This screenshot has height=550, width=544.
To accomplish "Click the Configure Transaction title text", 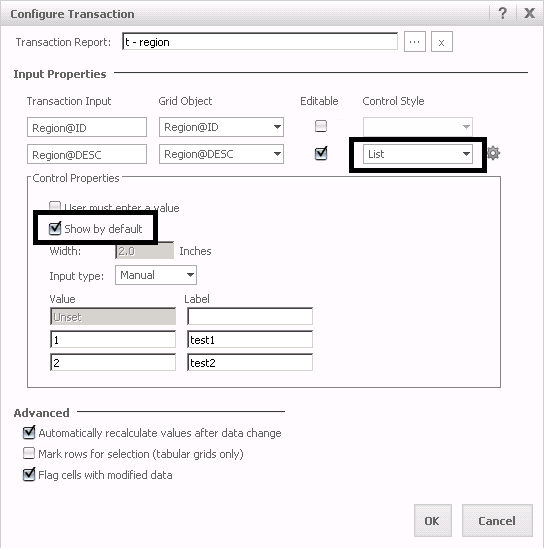I will (72, 14).
